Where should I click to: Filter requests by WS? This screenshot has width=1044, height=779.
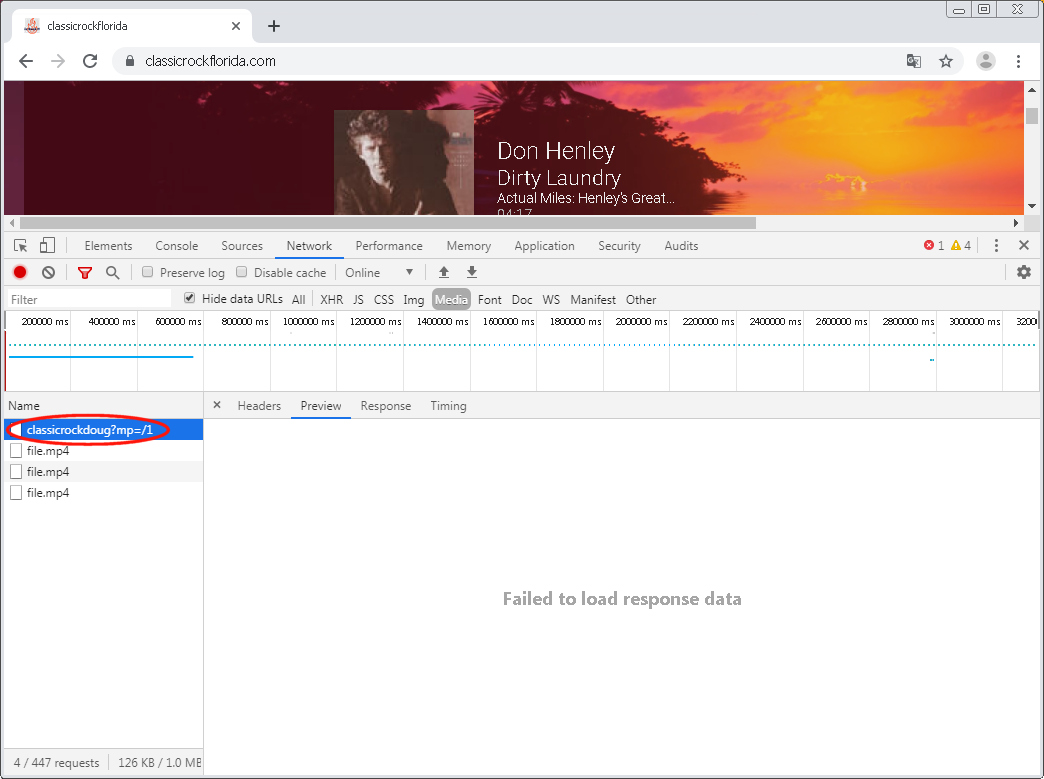point(551,300)
